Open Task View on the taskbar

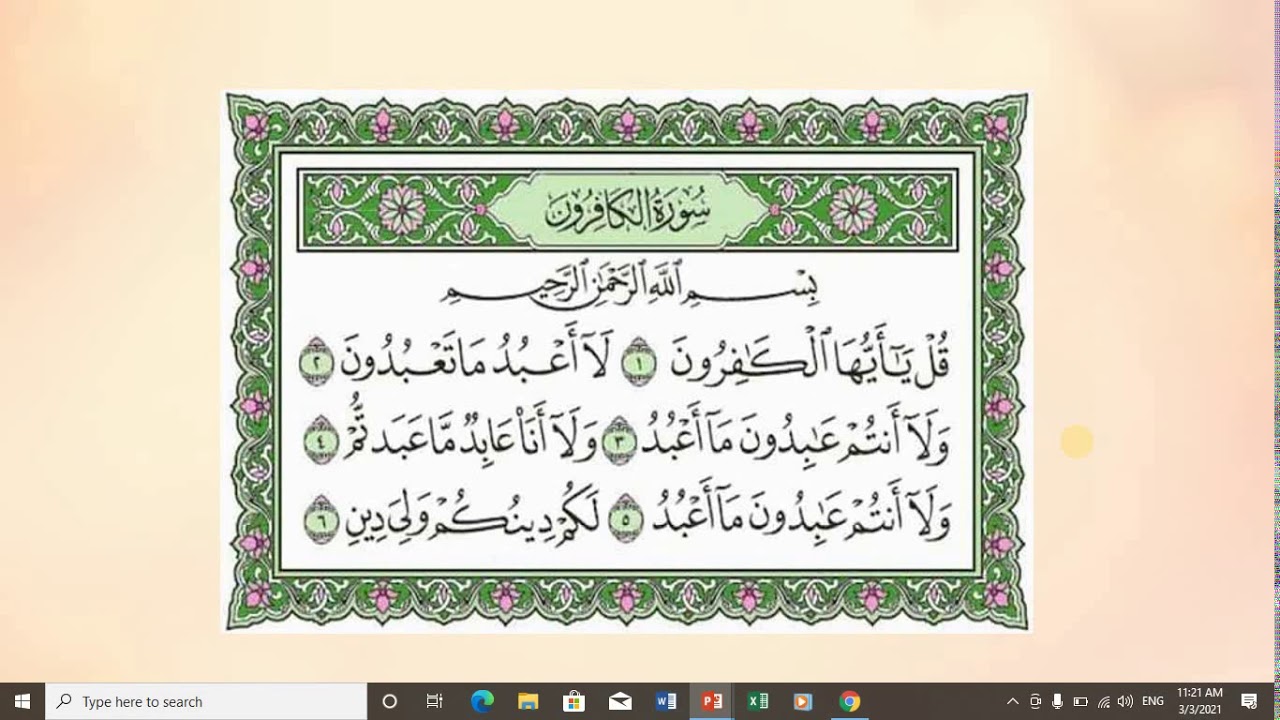pyautogui.click(x=435, y=701)
